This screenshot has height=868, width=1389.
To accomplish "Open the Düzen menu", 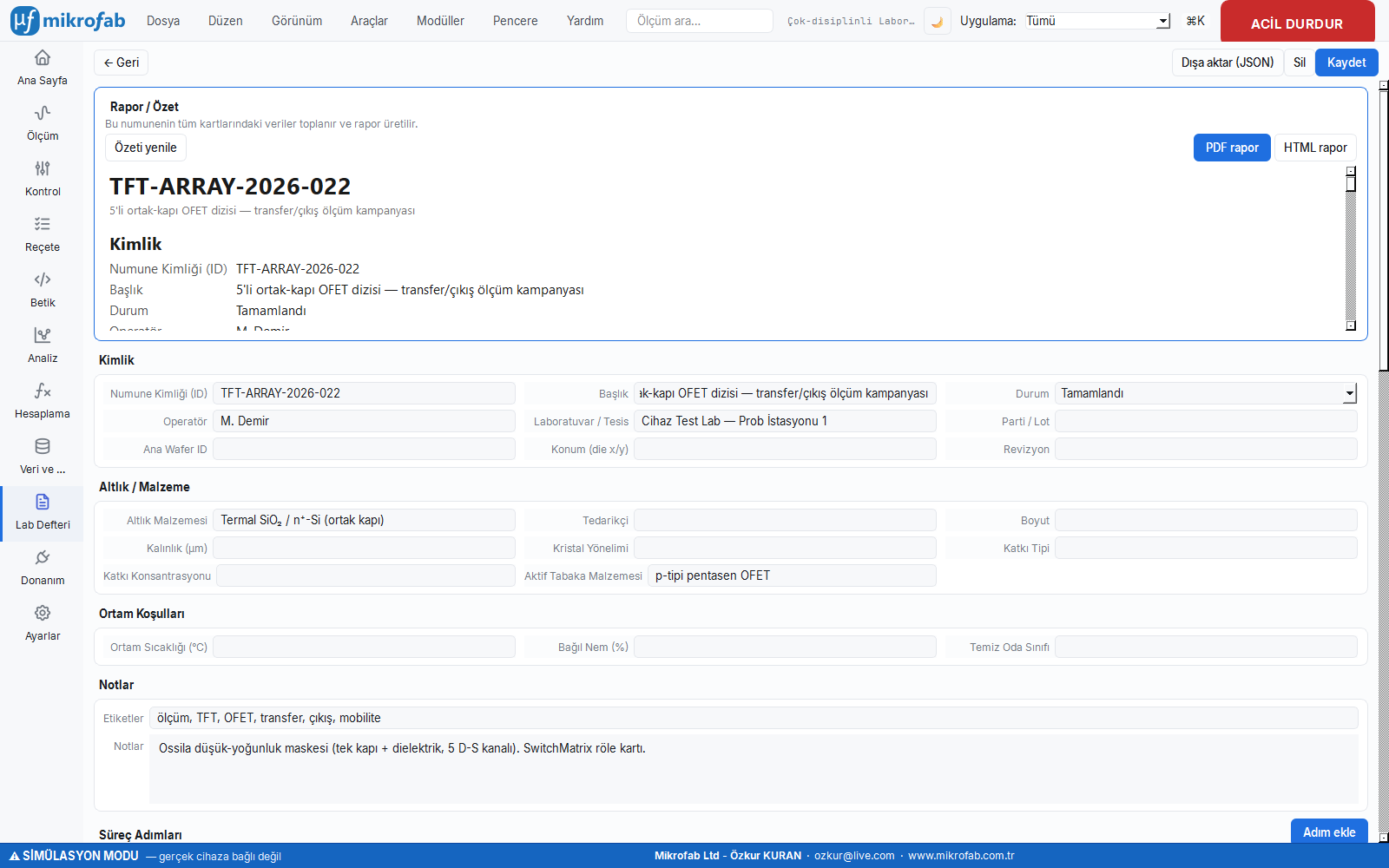I will (x=226, y=21).
